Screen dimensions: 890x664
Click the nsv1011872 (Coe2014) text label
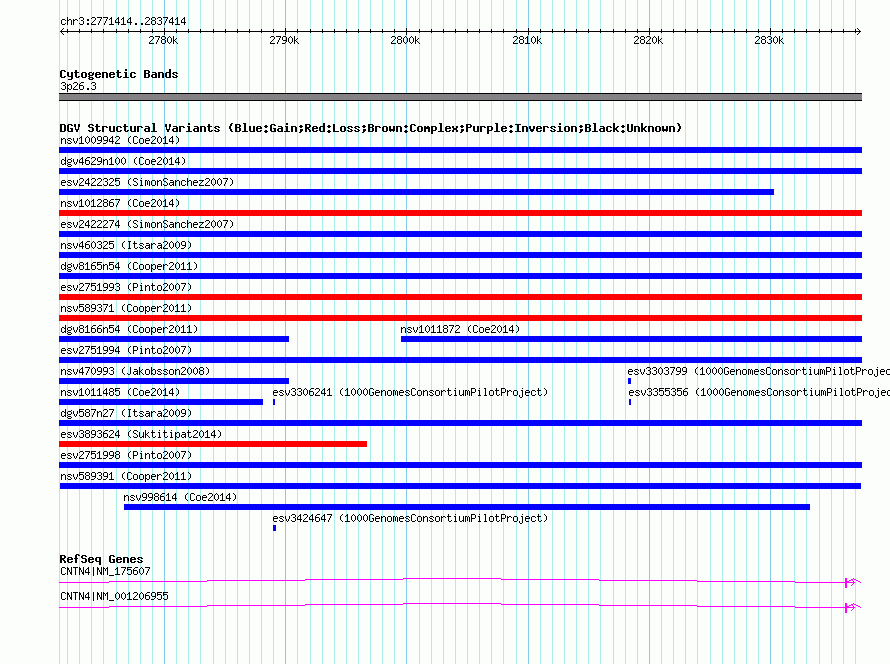(x=460, y=329)
